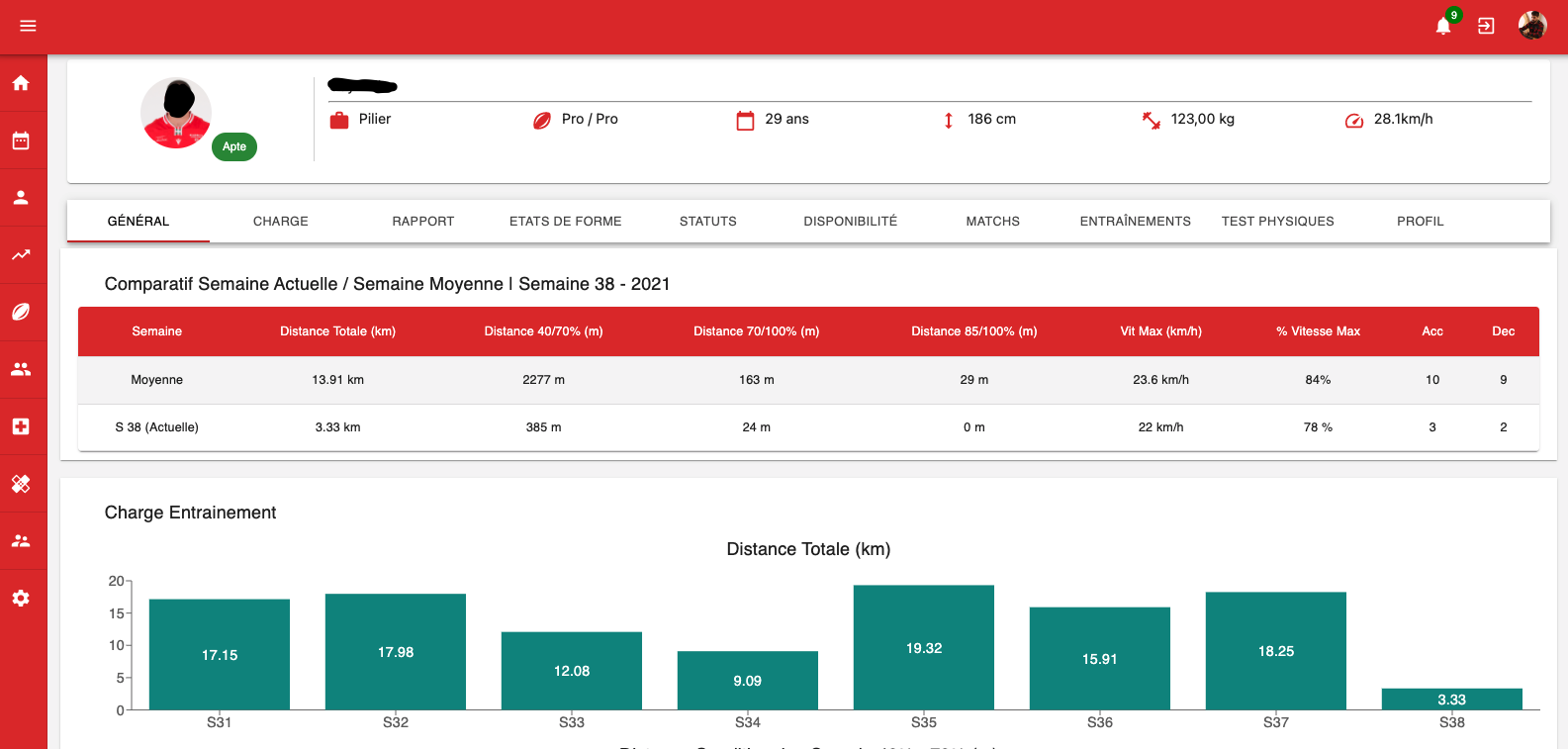Click the rugby ball sidebar icon
This screenshot has width=1568, height=749.
coord(21,312)
